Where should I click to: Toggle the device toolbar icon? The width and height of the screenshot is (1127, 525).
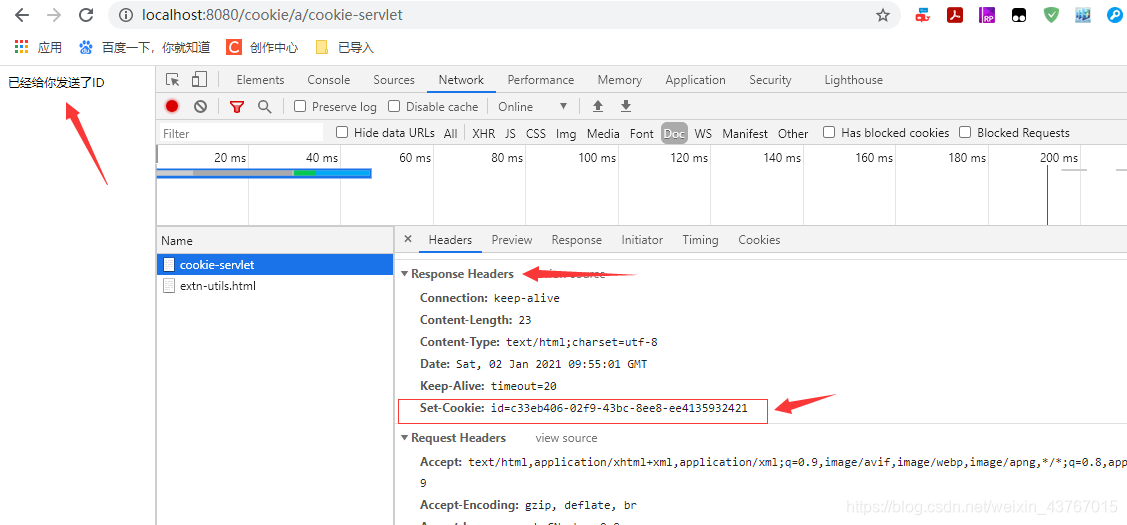(199, 80)
